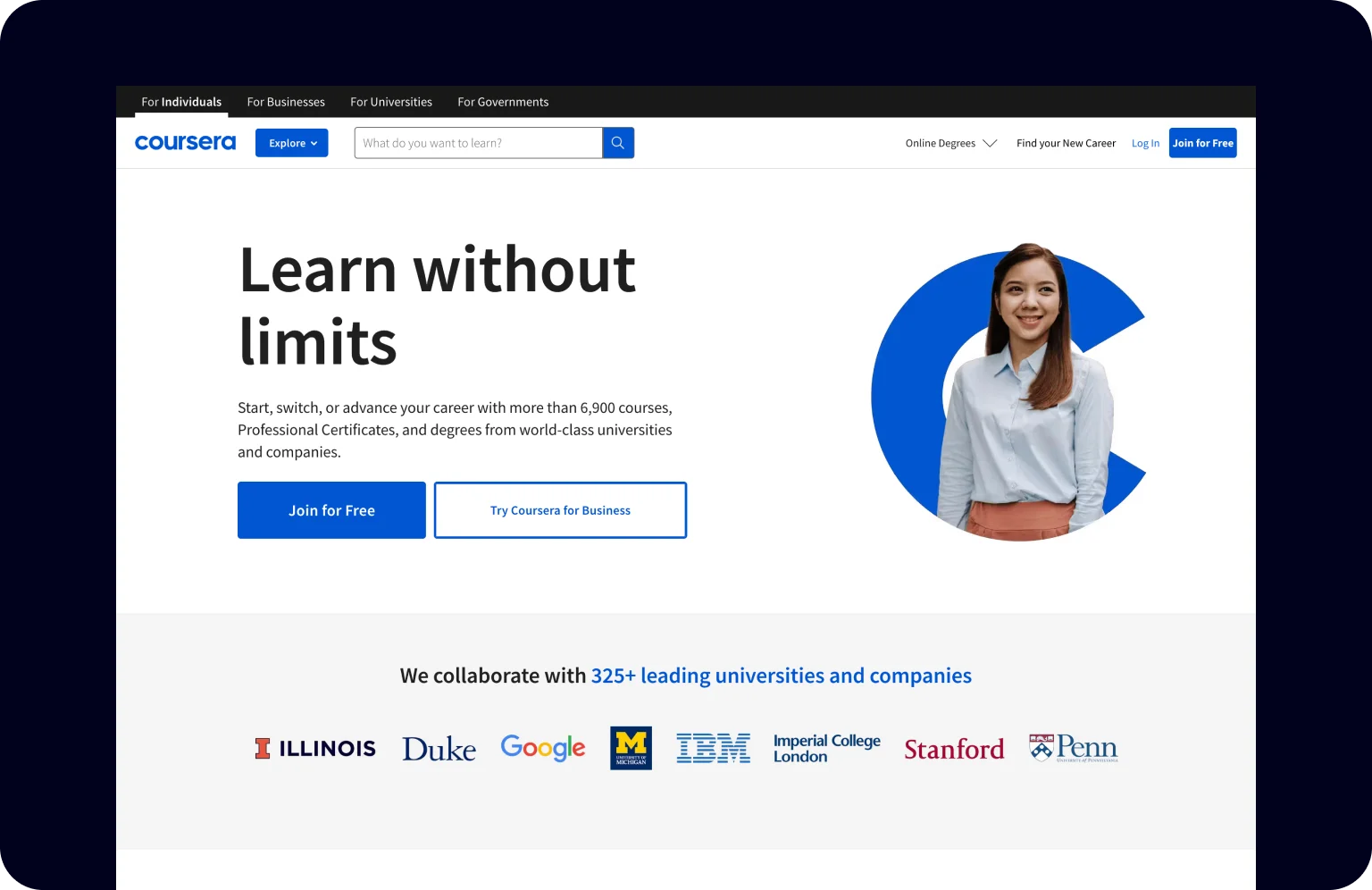The width and height of the screenshot is (1372, 890).
Task: Select the Google partner logo
Action: pyautogui.click(x=543, y=748)
